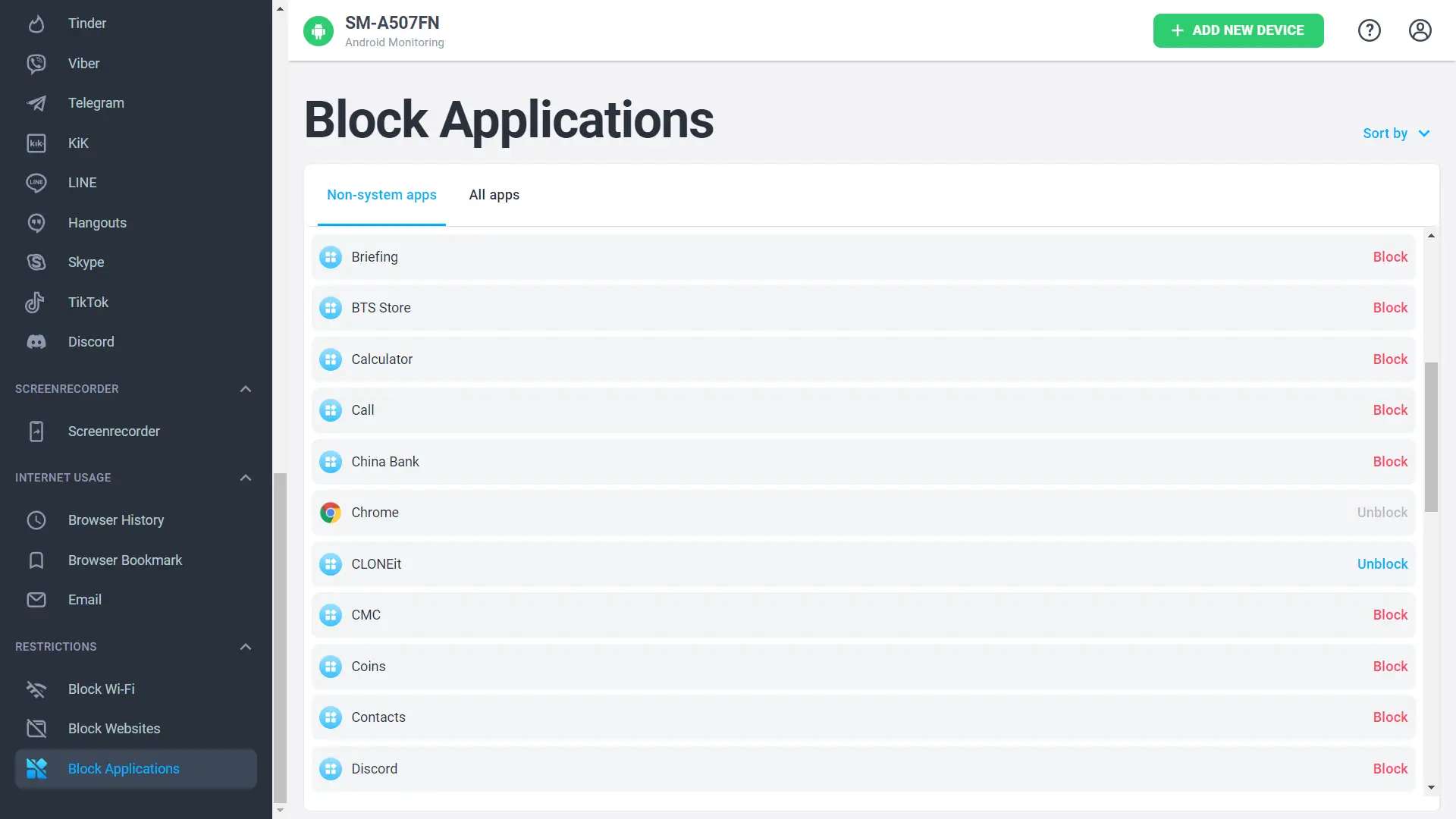The width and height of the screenshot is (1456, 819).
Task: Click the CLONEit app icon
Action: click(331, 564)
